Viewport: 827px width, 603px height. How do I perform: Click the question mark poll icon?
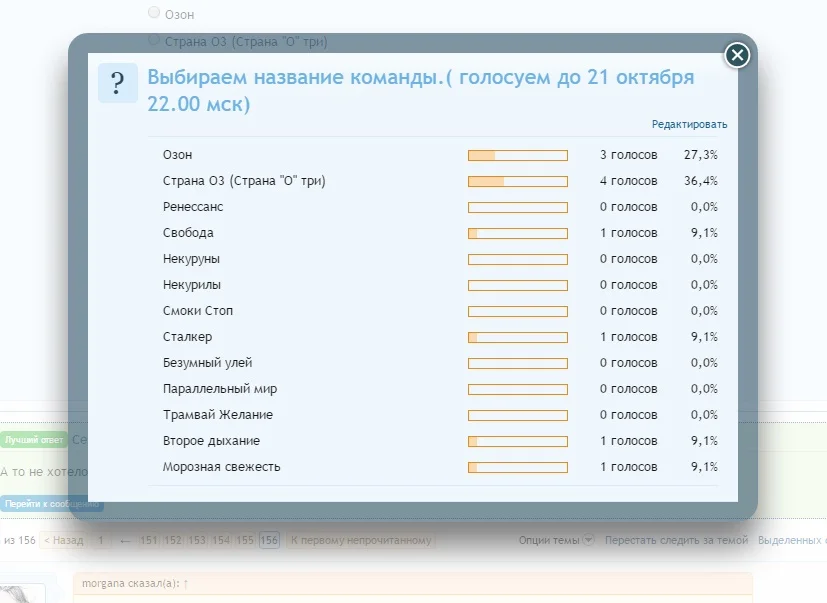tap(118, 83)
